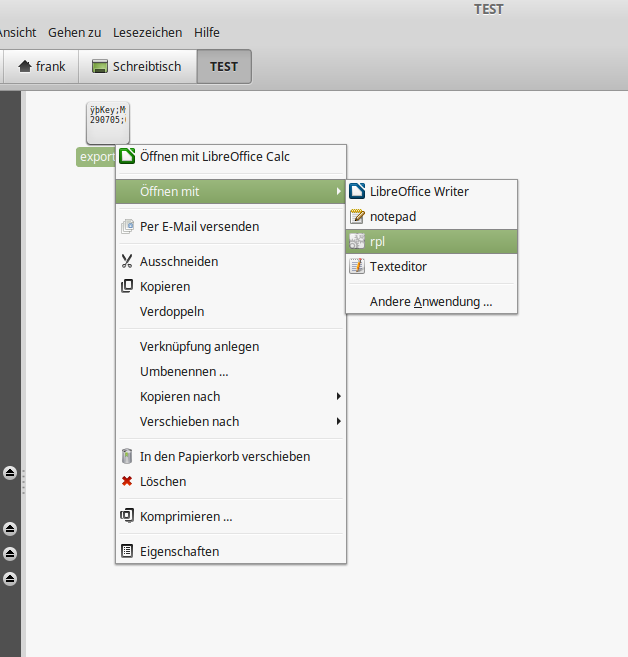
Task: Open file with LibreOffice Calc
Action: (x=231, y=157)
